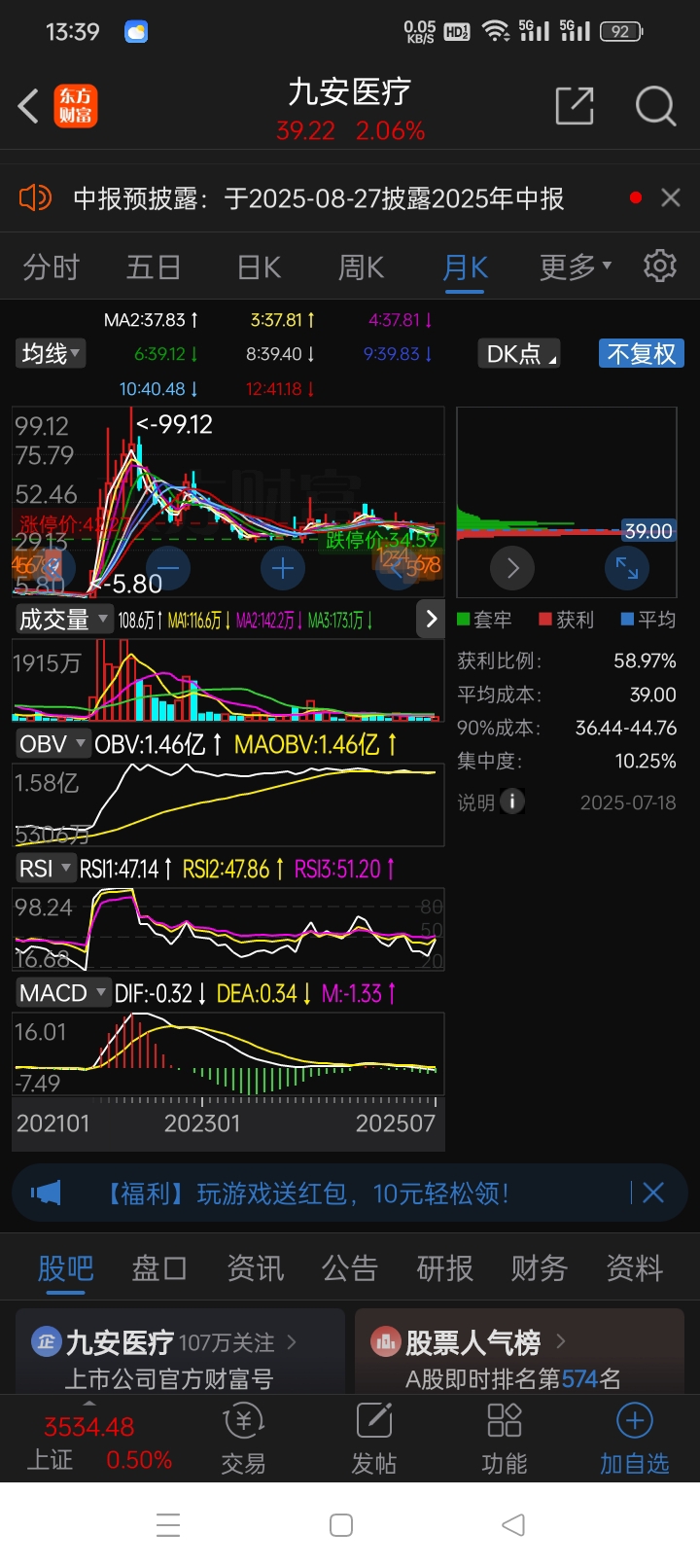
Task: Open the 盘口 tab
Action: [159, 1267]
